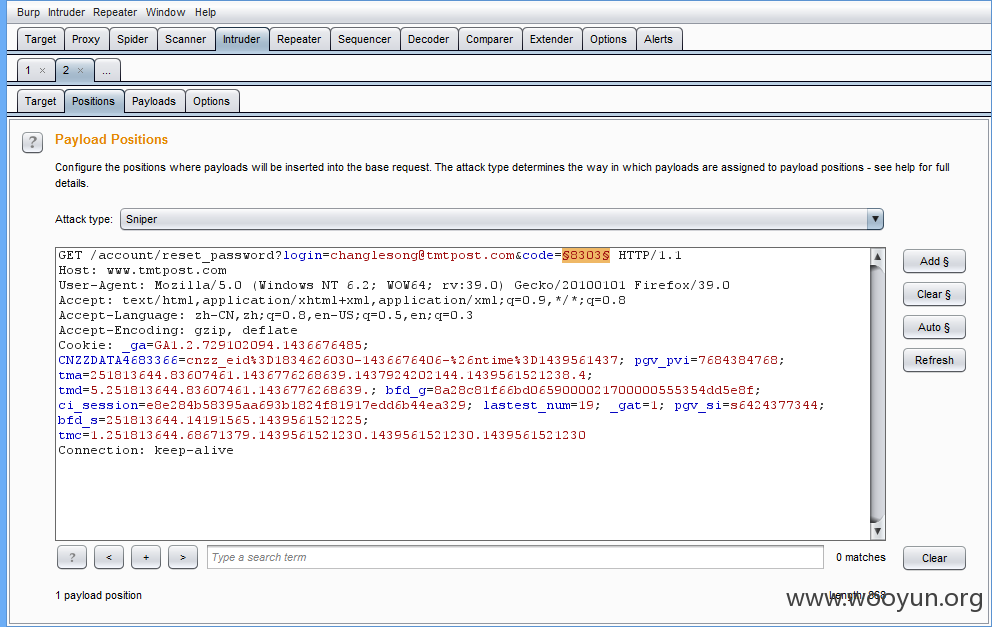The image size is (992, 627).
Task: Focus the search term input field
Action: pos(515,557)
